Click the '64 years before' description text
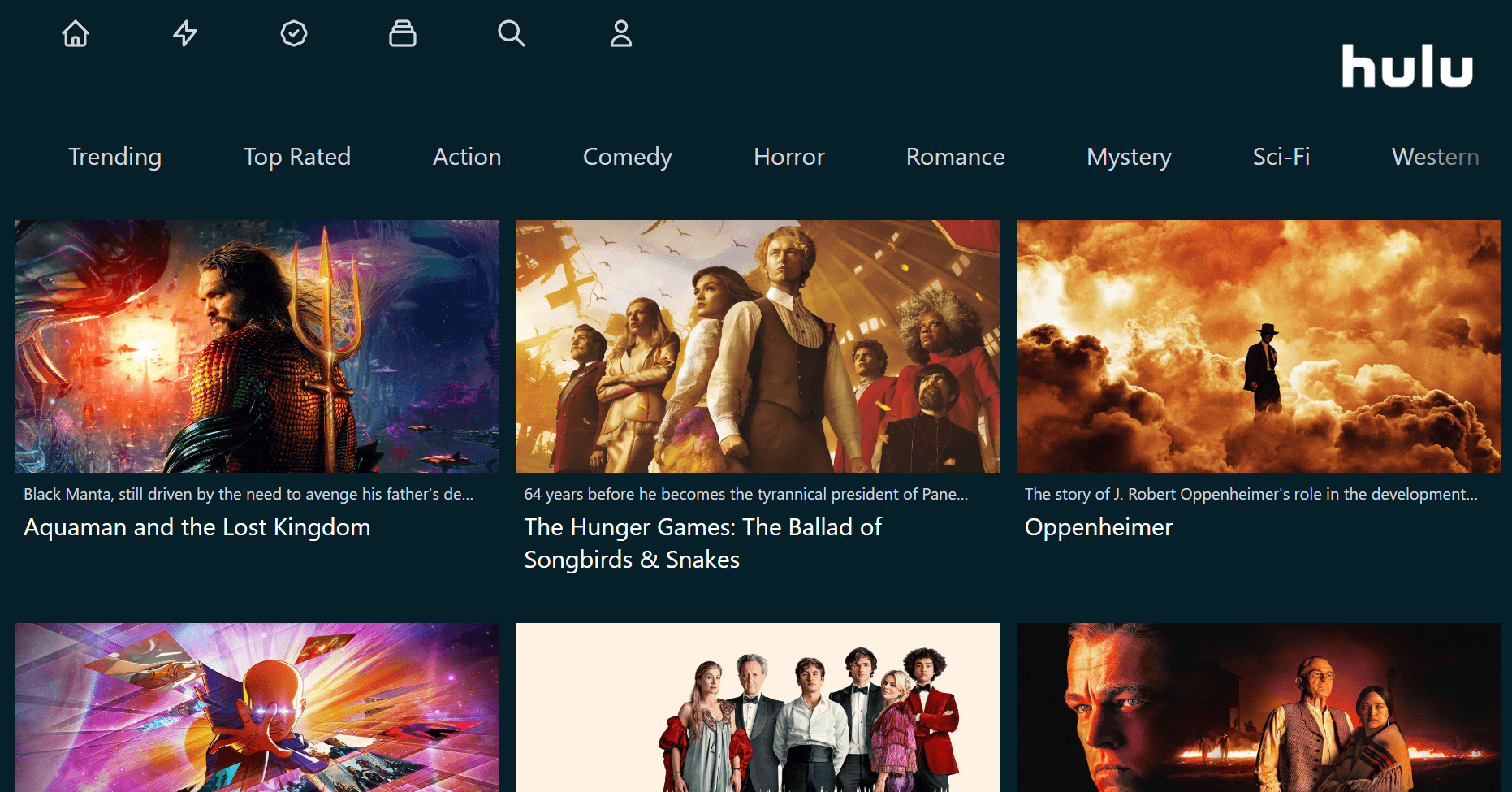The width and height of the screenshot is (1512, 792). (x=746, y=494)
